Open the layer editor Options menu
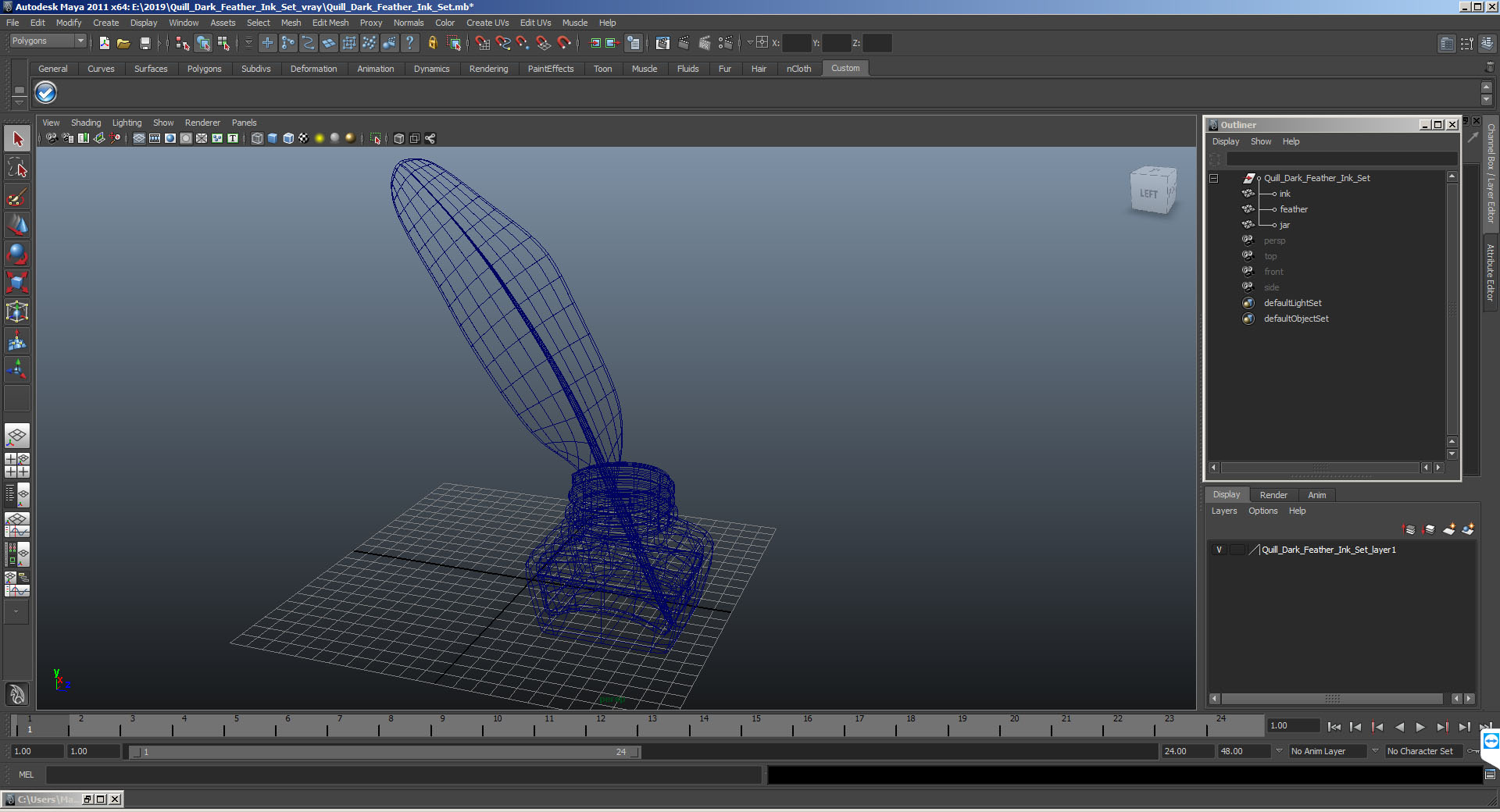This screenshot has width=1500, height=812. tap(1262, 511)
